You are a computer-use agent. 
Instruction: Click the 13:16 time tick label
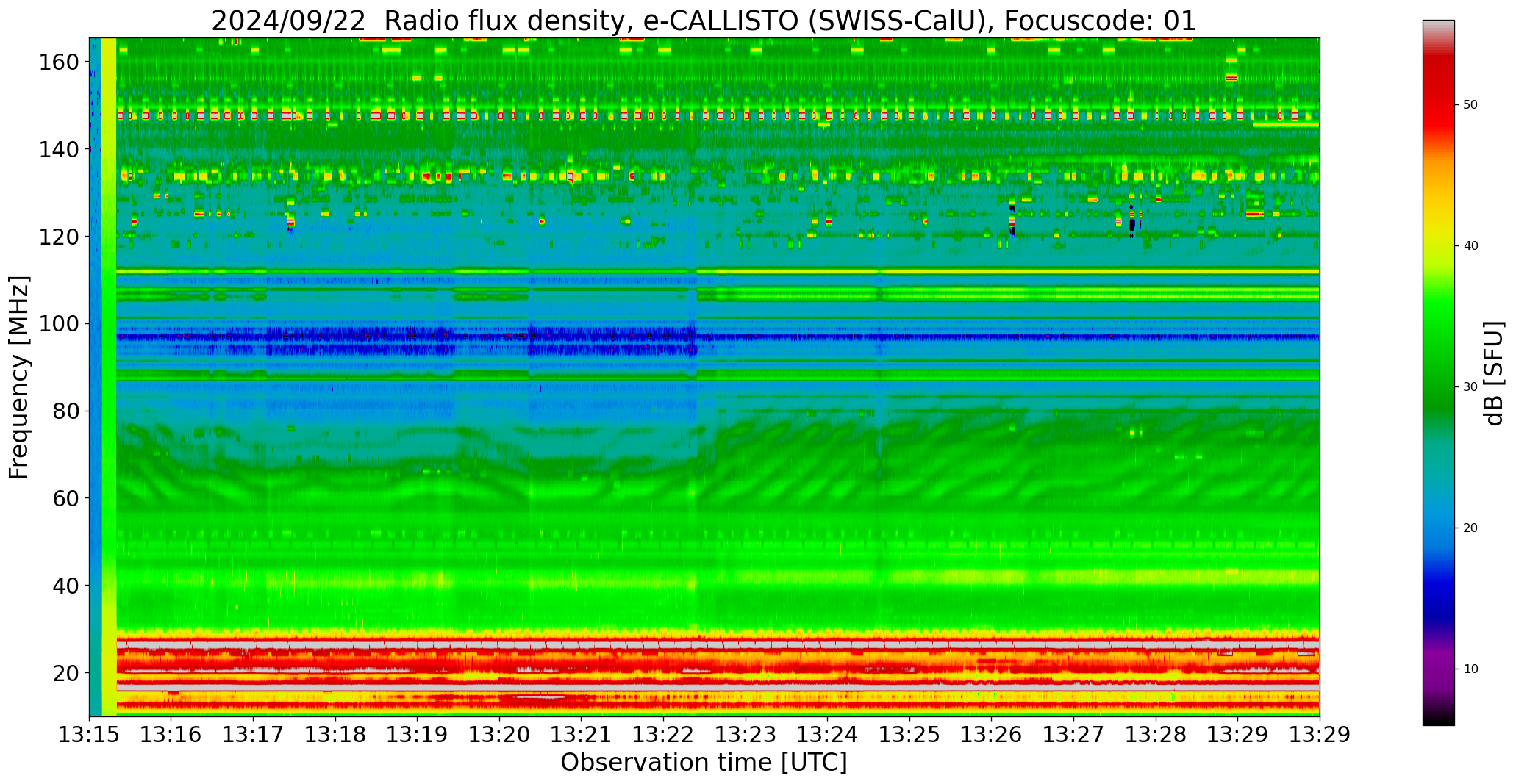click(x=171, y=735)
